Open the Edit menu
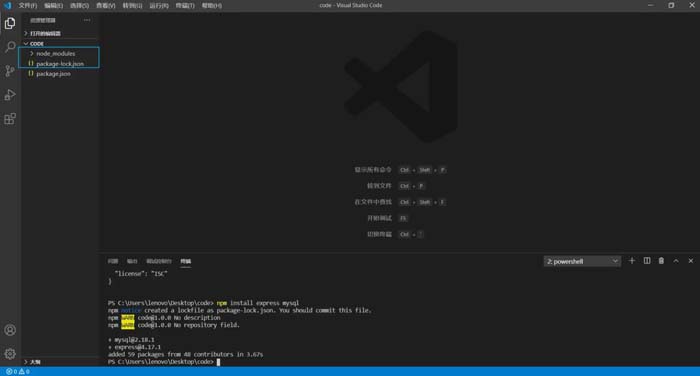This screenshot has height=376, width=700. (x=54, y=5)
